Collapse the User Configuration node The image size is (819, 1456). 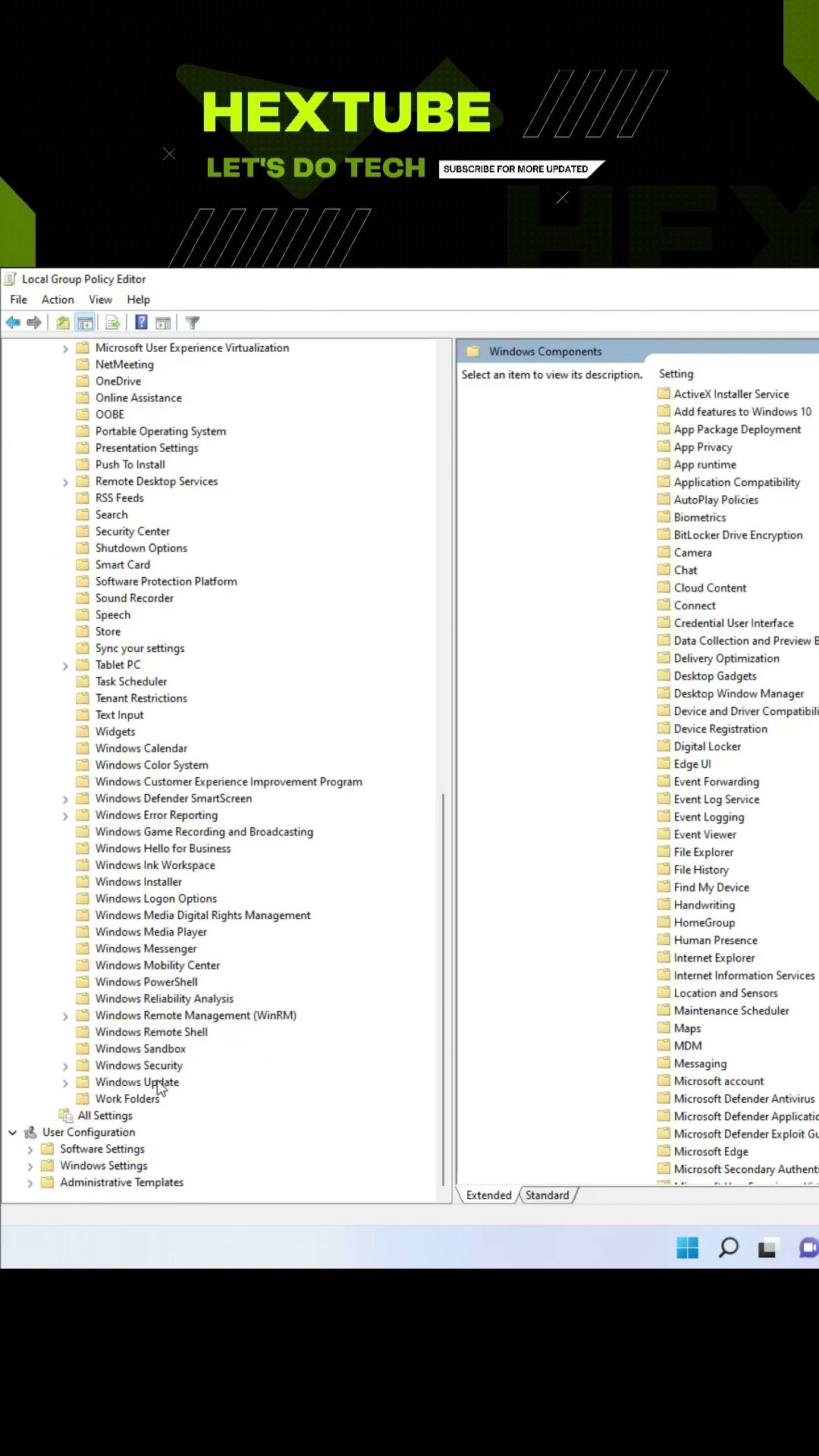(x=13, y=1132)
